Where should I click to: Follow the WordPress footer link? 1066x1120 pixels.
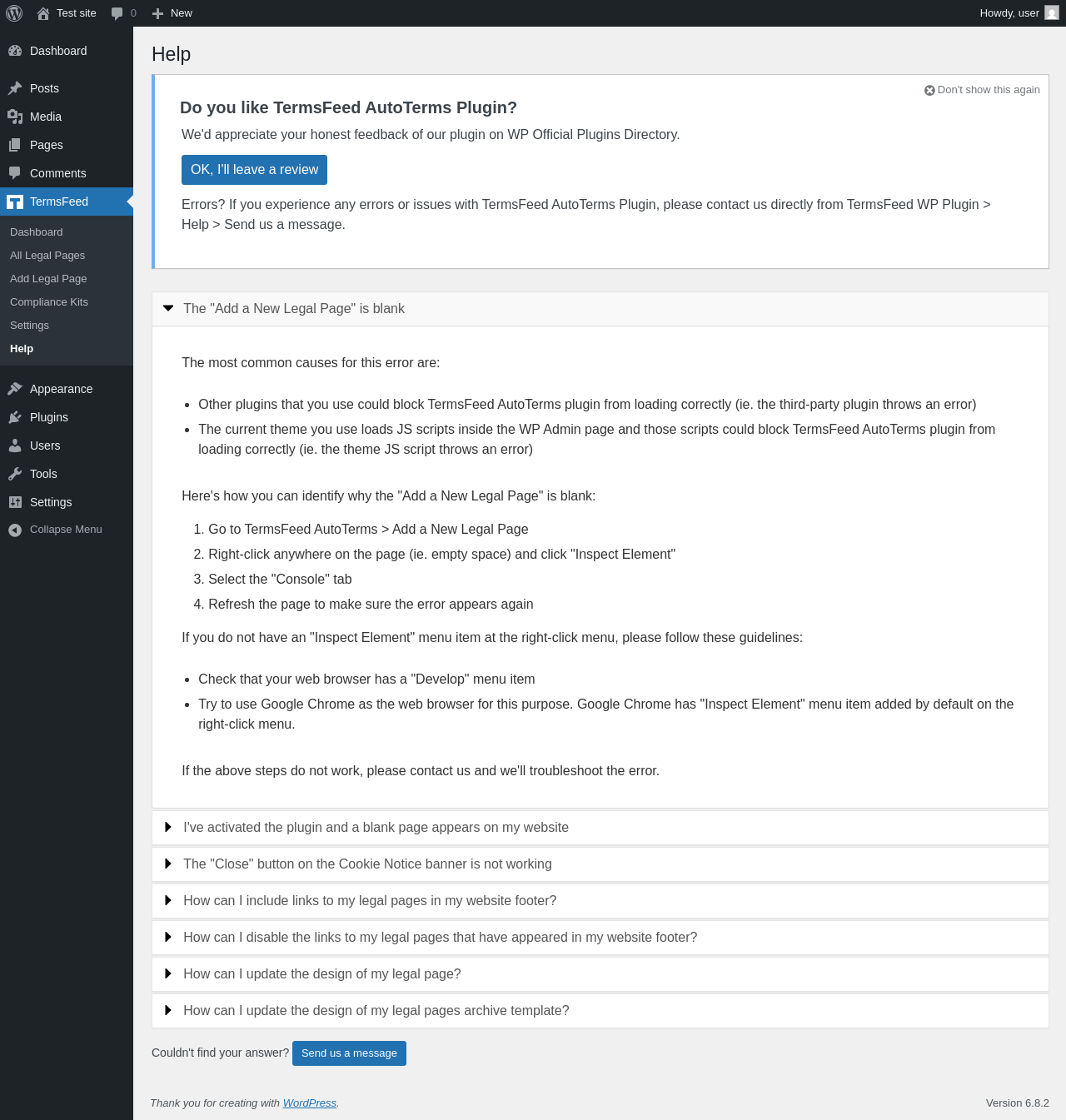(310, 1103)
